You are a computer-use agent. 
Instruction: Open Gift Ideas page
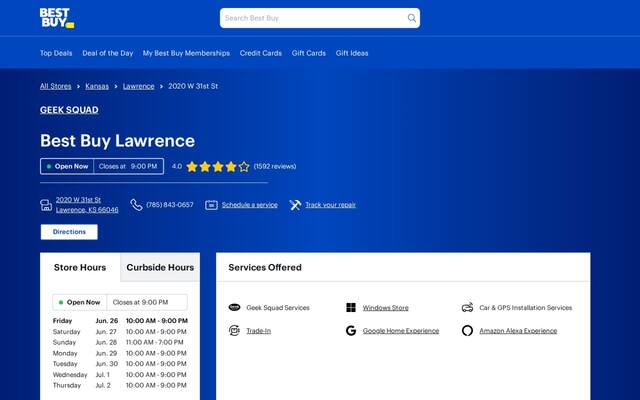click(x=352, y=53)
